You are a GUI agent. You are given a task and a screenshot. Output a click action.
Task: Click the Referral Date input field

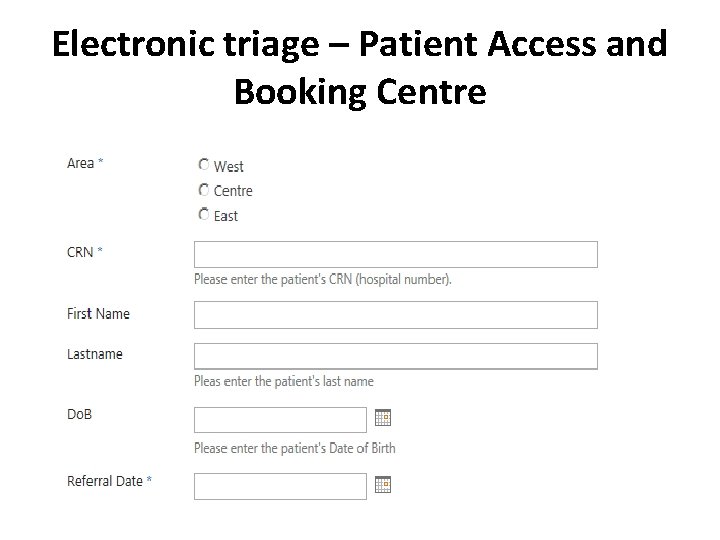[x=280, y=486]
